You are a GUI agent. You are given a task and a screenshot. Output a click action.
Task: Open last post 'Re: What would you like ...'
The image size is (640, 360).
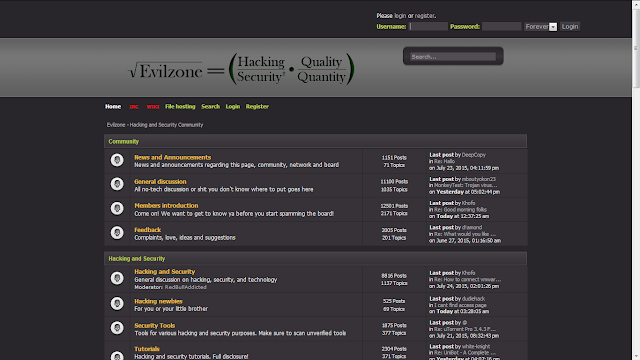464,234
